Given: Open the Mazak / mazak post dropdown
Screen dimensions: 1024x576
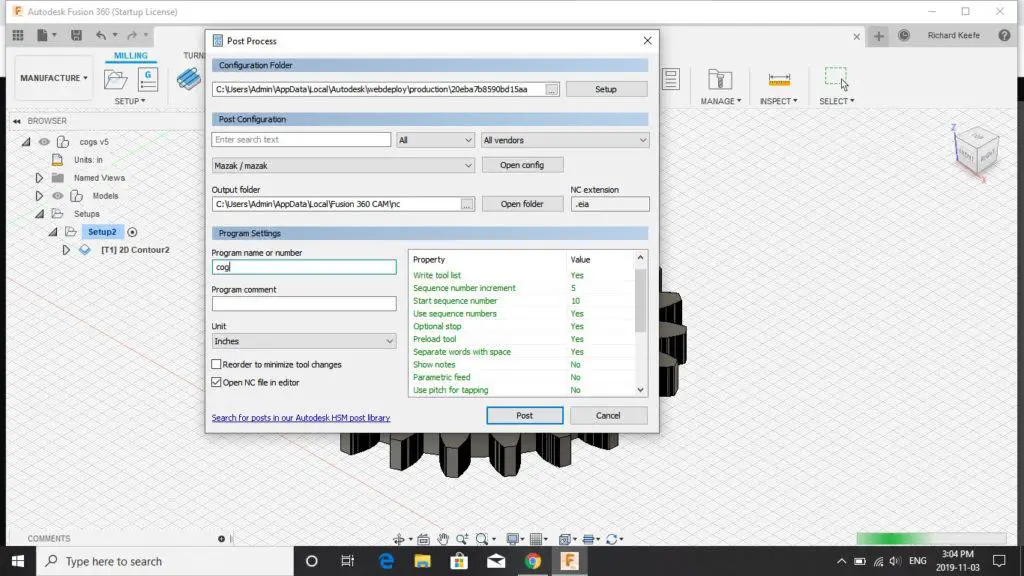Looking at the screenshot, I should tap(343, 165).
